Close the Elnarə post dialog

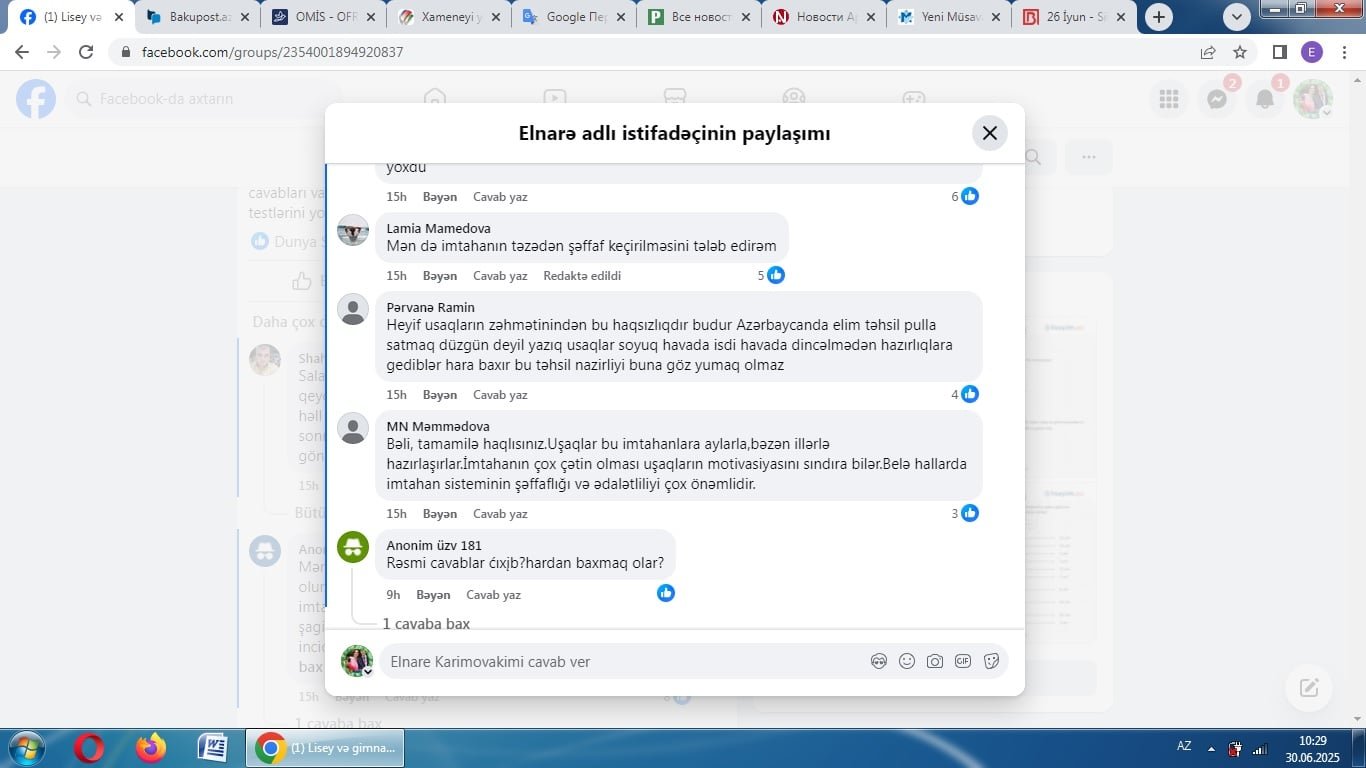[990, 133]
